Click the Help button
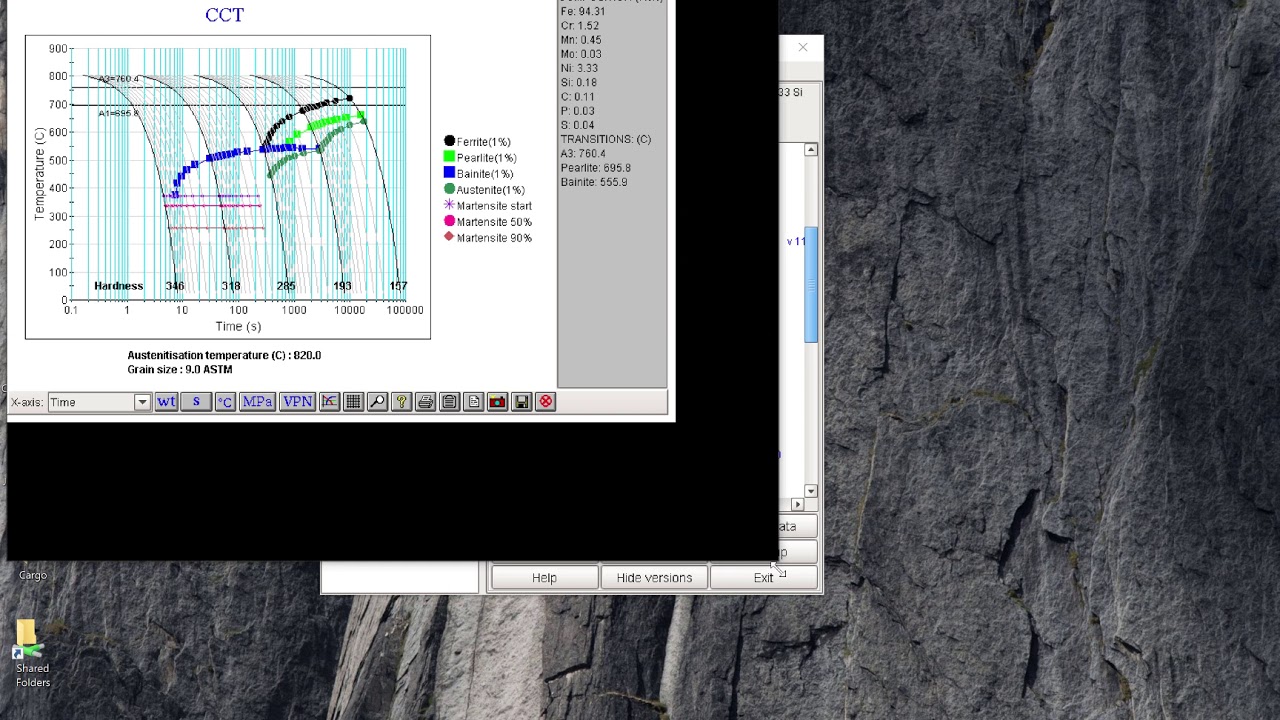 point(544,578)
